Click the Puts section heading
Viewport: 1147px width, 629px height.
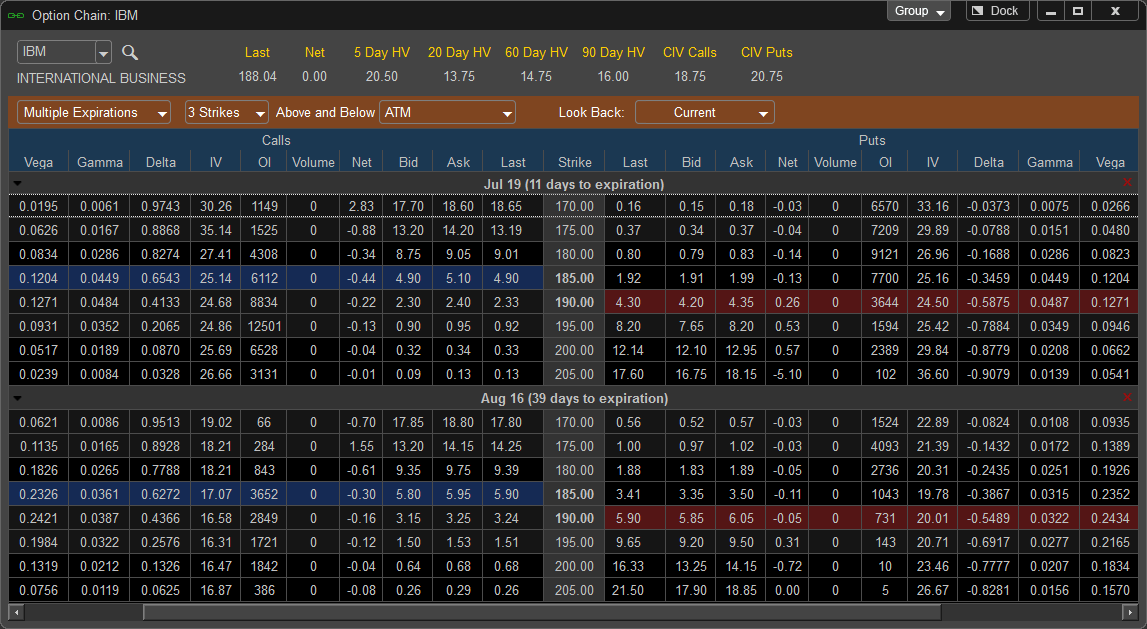pyautogui.click(x=872, y=140)
